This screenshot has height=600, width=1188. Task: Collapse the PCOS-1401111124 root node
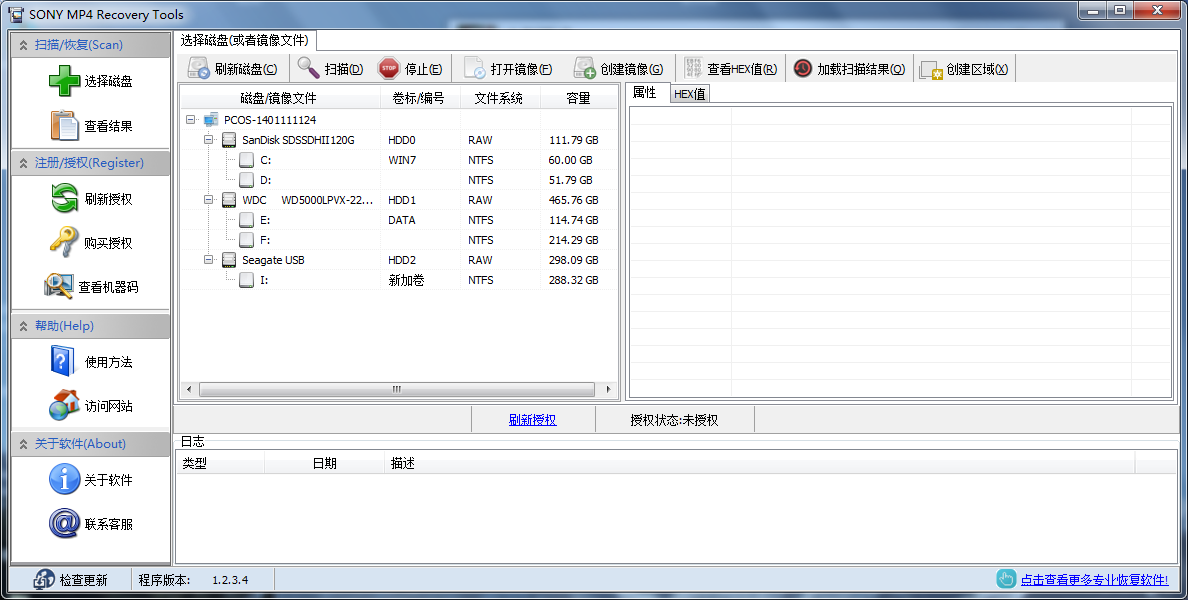coord(190,118)
